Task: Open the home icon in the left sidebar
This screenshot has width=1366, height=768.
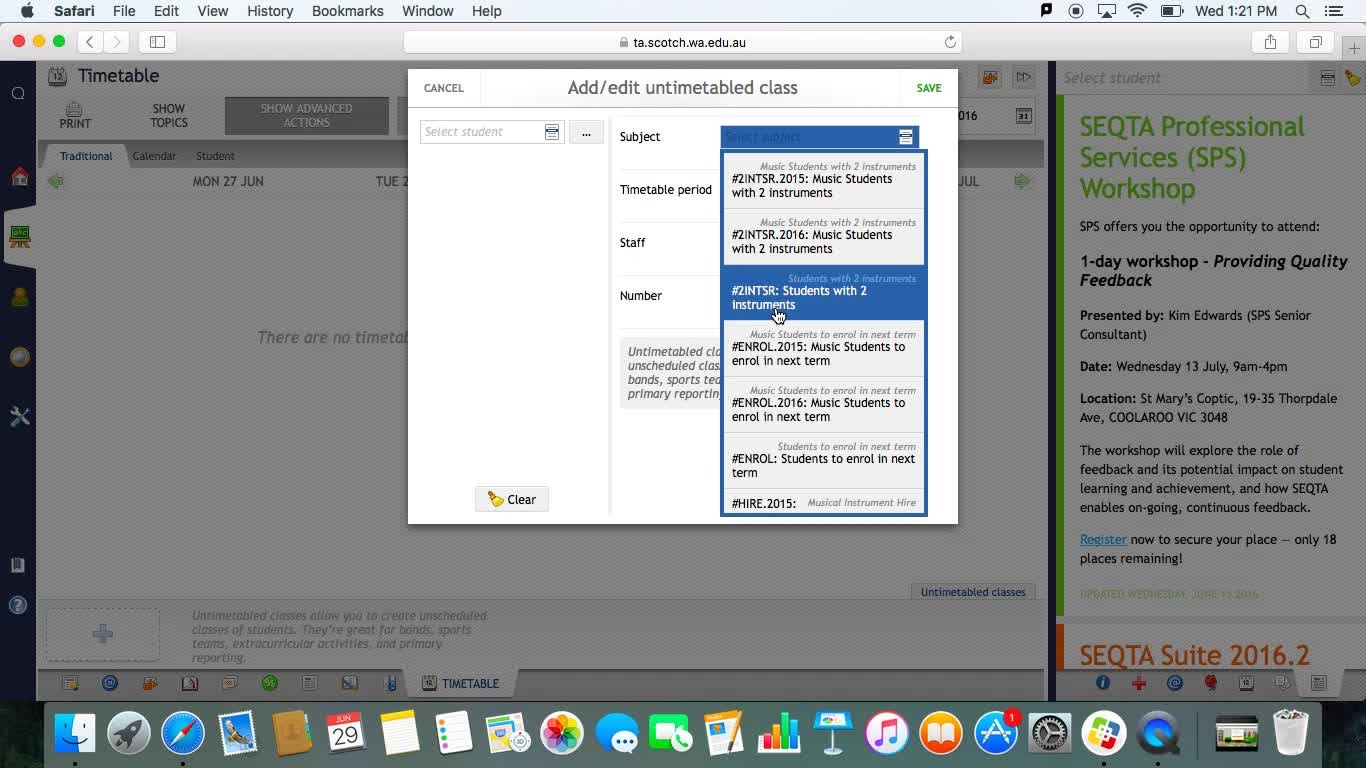Action: pos(19,177)
